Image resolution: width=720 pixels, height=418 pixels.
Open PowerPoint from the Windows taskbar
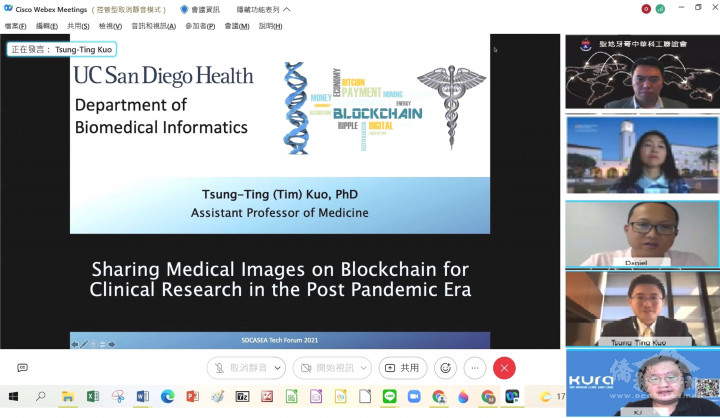click(x=192, y=397)
